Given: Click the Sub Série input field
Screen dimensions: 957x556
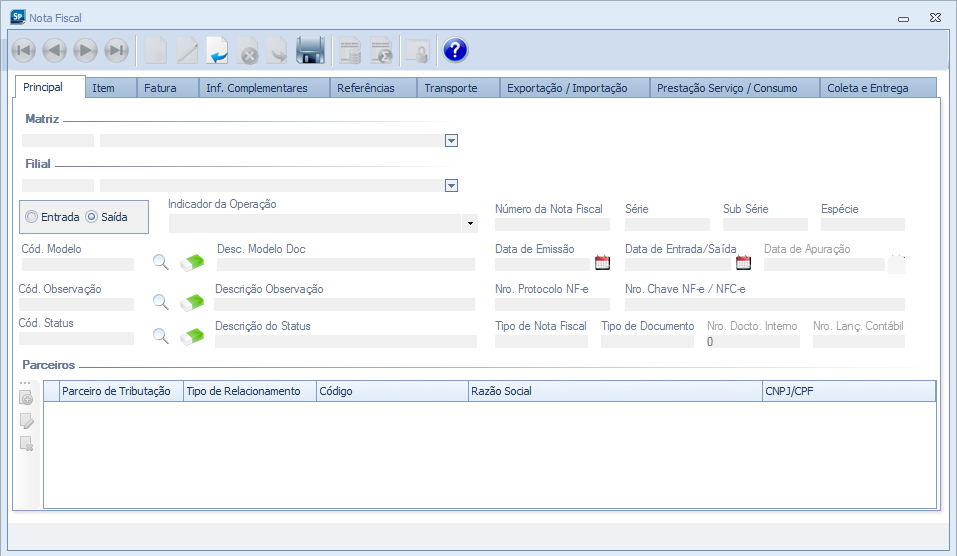Looking at the screenshot, I should [765, 225].
